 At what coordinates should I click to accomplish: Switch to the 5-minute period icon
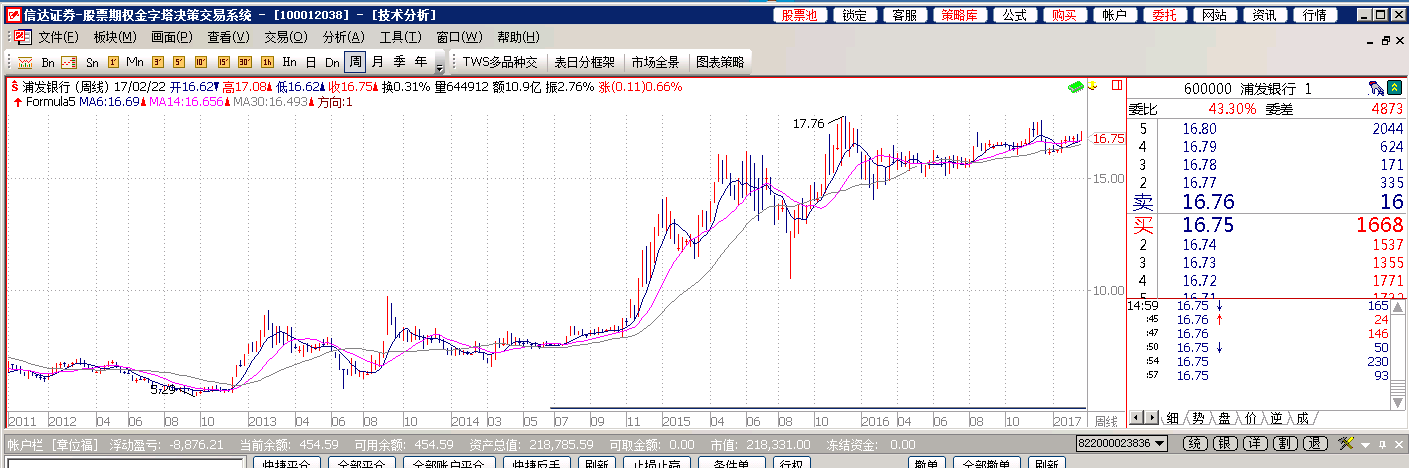pos(179,62)
